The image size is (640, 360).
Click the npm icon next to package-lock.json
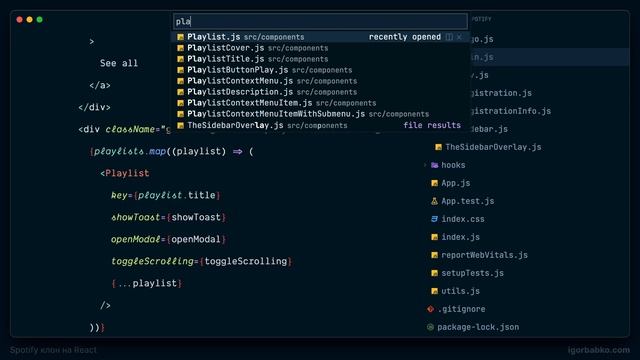(x=430, y=327)
